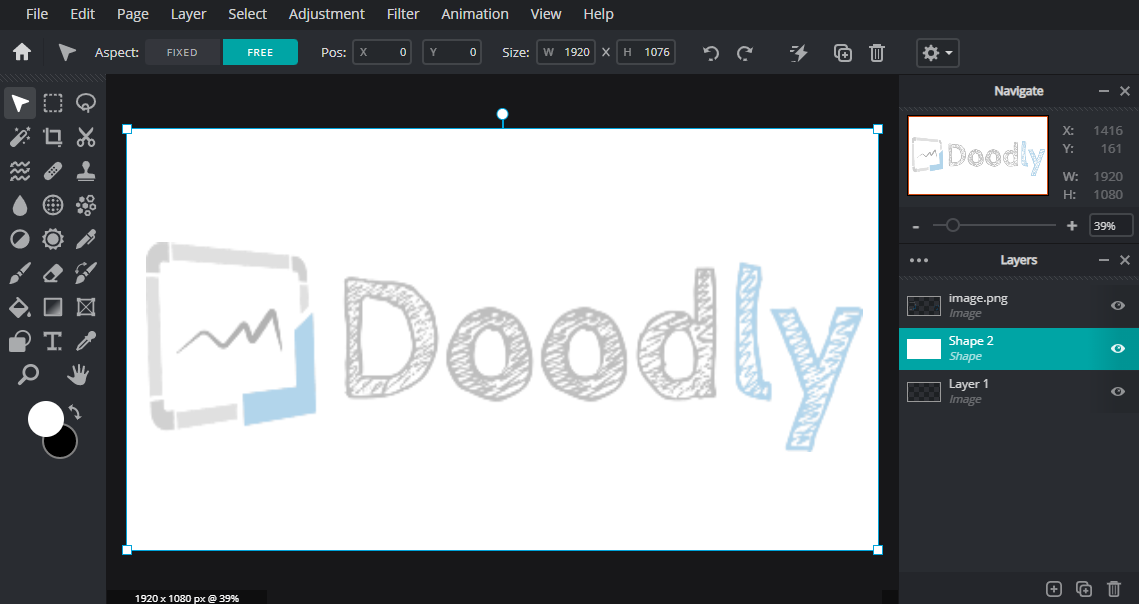
Task: Swap foreground and background colors
Action: pos(75,412)
